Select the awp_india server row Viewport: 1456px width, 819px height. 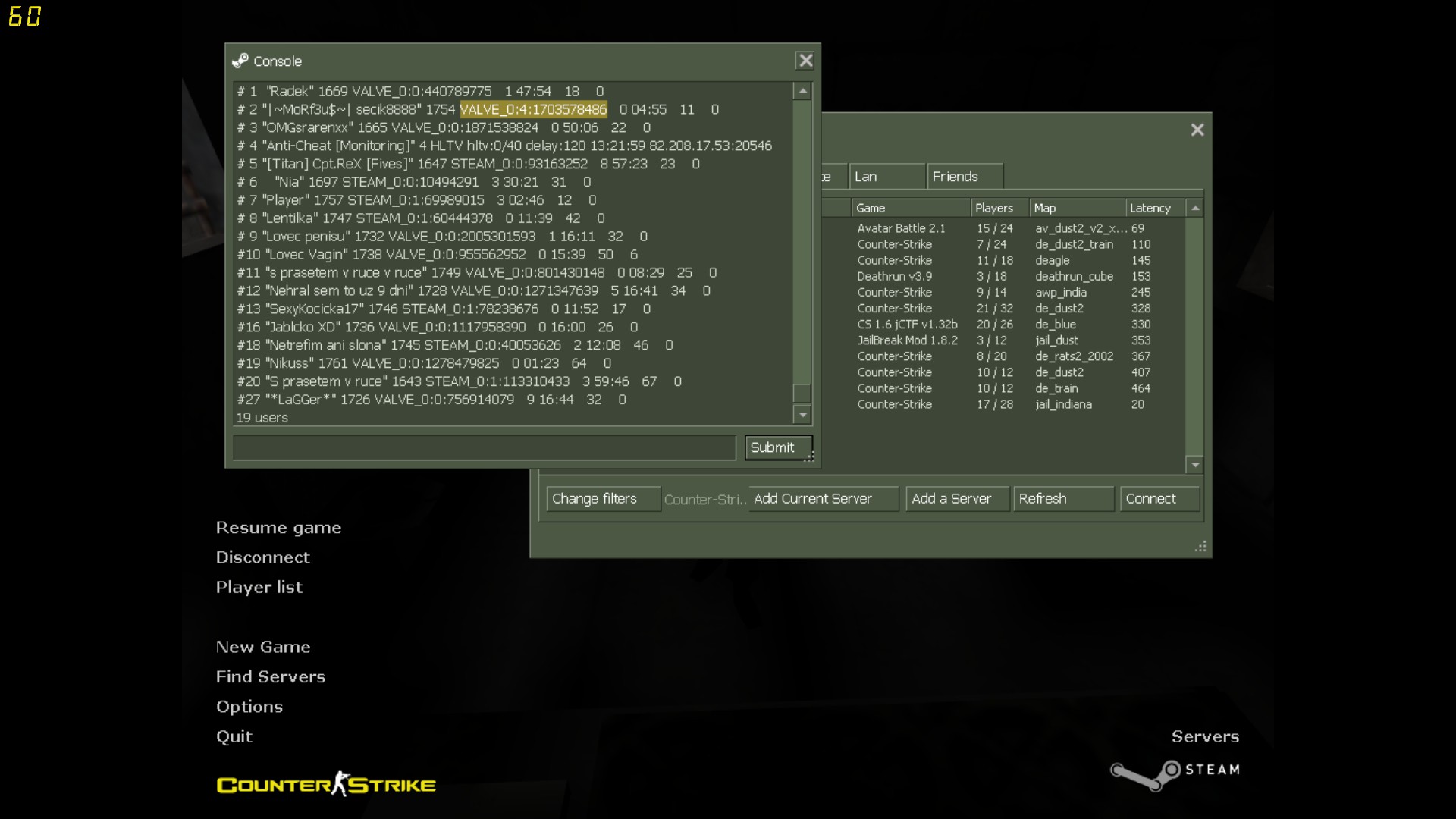tap(1003, 292)
